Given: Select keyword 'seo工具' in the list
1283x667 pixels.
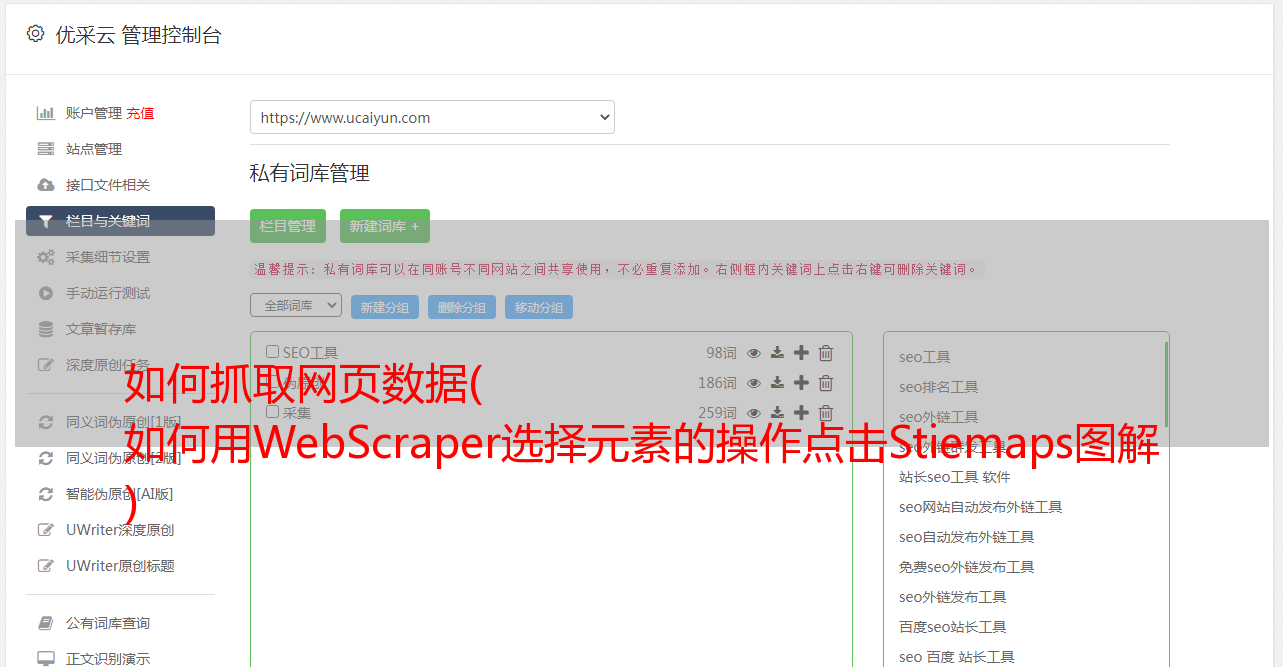Looking at the screenshot, I should (x=925, y=357).
